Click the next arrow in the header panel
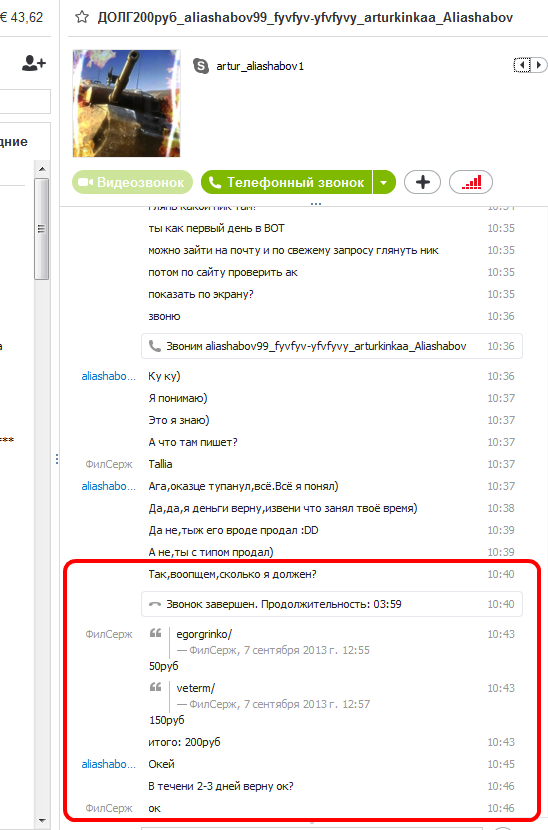The height and width of the screenshot is (830, 548). tap(539, 65)
